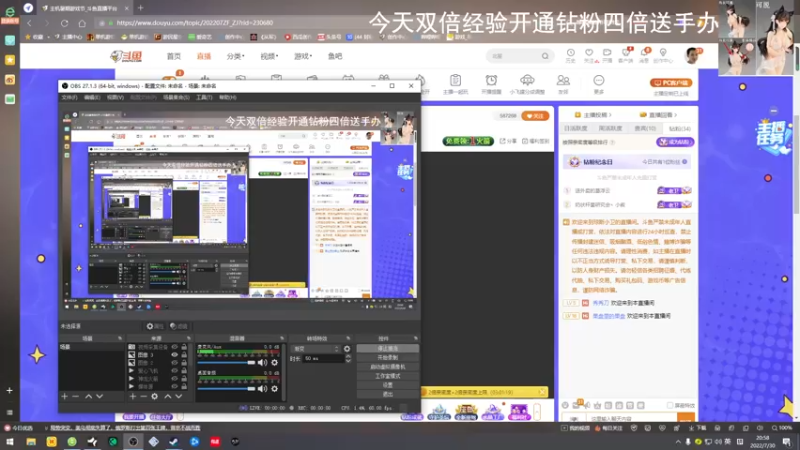Click the user avatar in Douyu header
Viewport: 800px width, 450px height.
(692, 56)
